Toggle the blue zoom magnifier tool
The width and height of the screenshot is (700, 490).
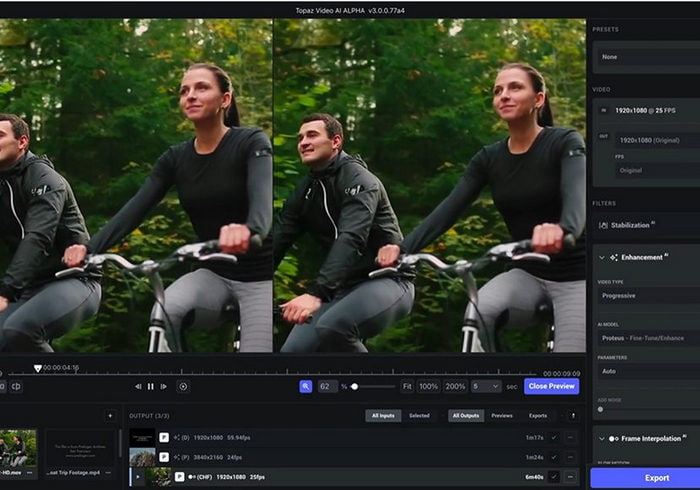pos(306,386)
